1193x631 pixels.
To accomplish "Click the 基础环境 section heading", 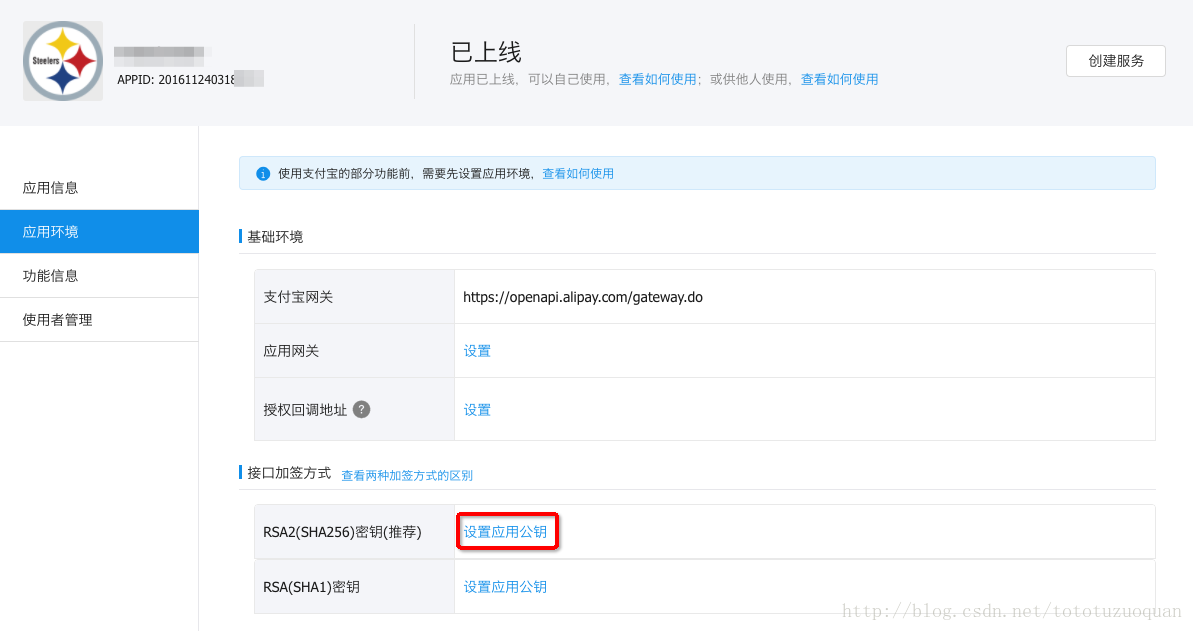I will 275,237.
